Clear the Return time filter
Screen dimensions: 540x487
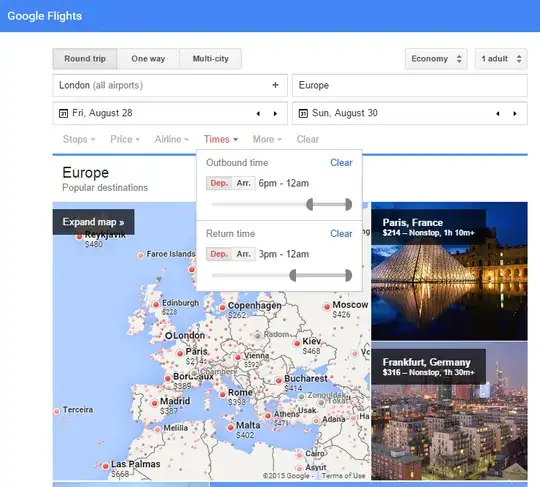[341, 234]
